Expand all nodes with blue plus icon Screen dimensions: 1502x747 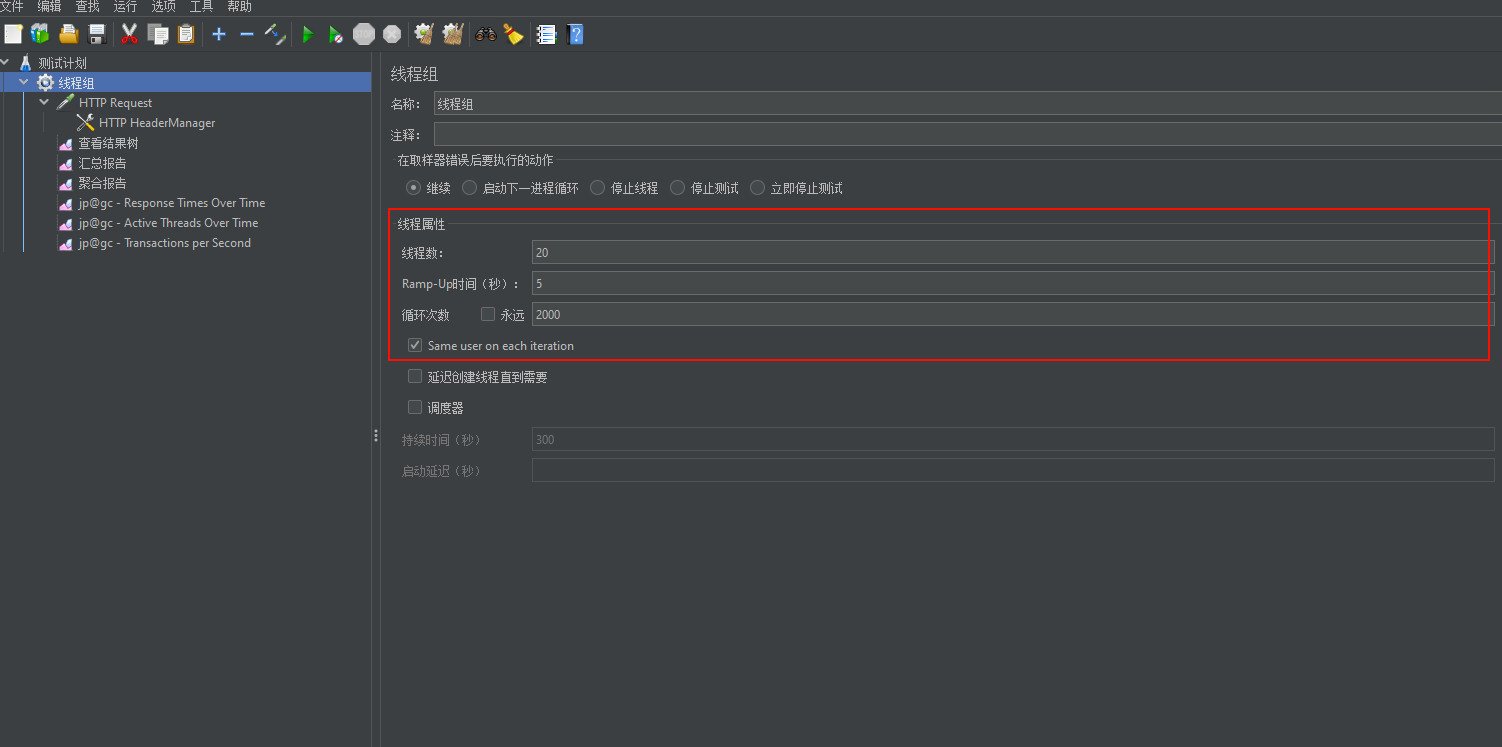219,34
